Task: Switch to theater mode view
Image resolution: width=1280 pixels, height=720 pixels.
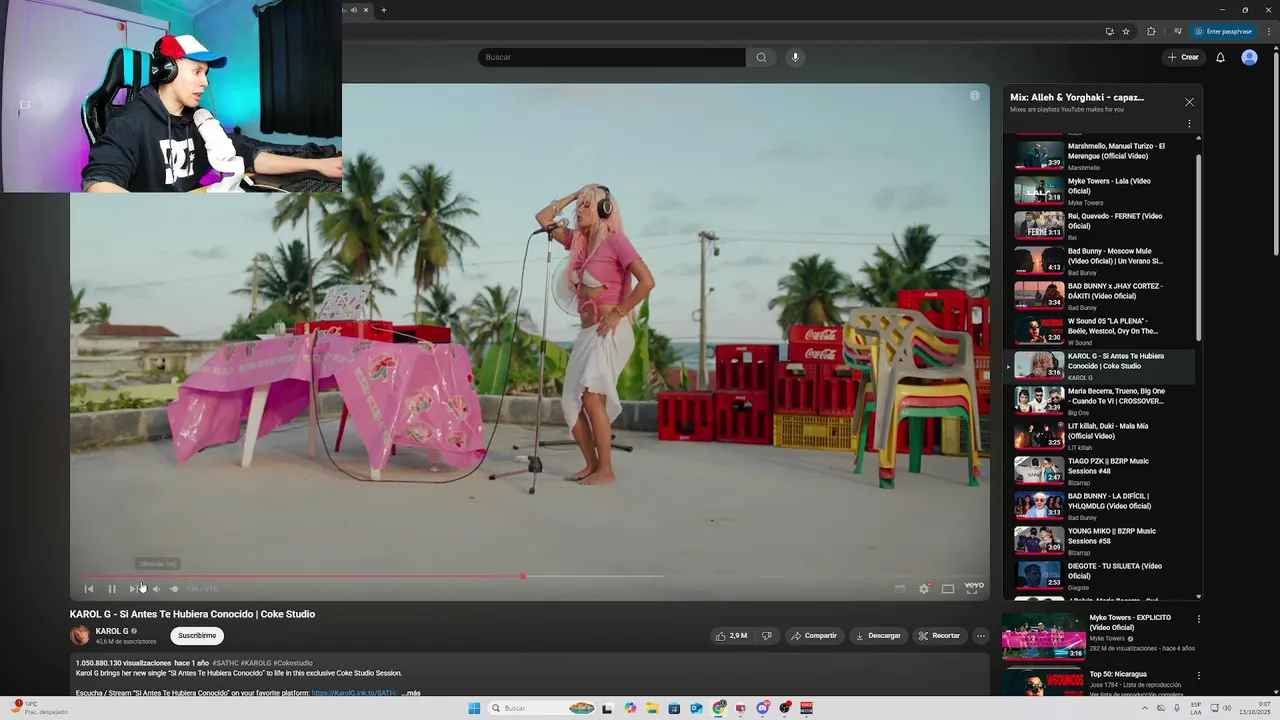Action: click(x=948, y=589)
